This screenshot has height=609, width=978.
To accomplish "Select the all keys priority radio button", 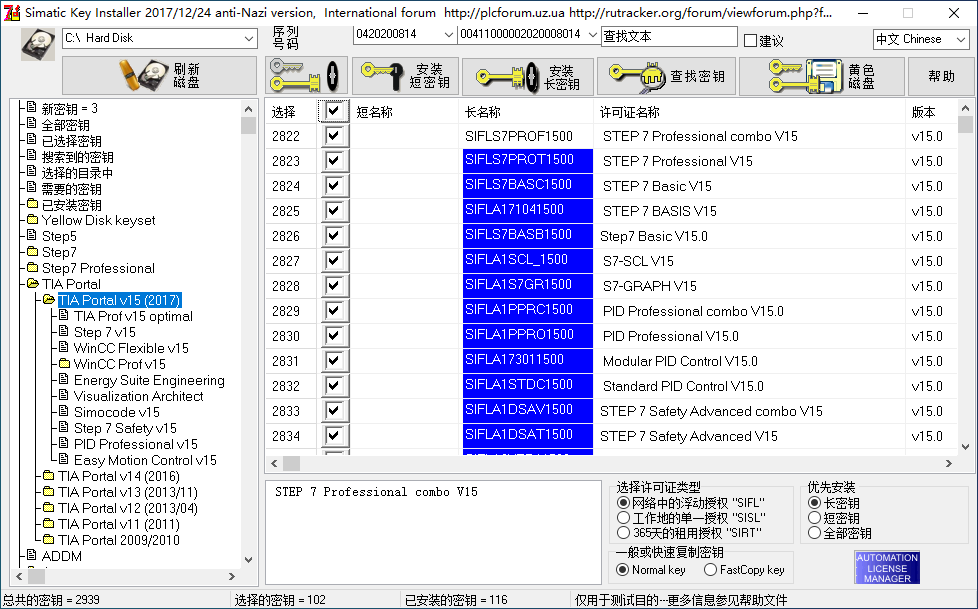I will [x=814, y=532].
